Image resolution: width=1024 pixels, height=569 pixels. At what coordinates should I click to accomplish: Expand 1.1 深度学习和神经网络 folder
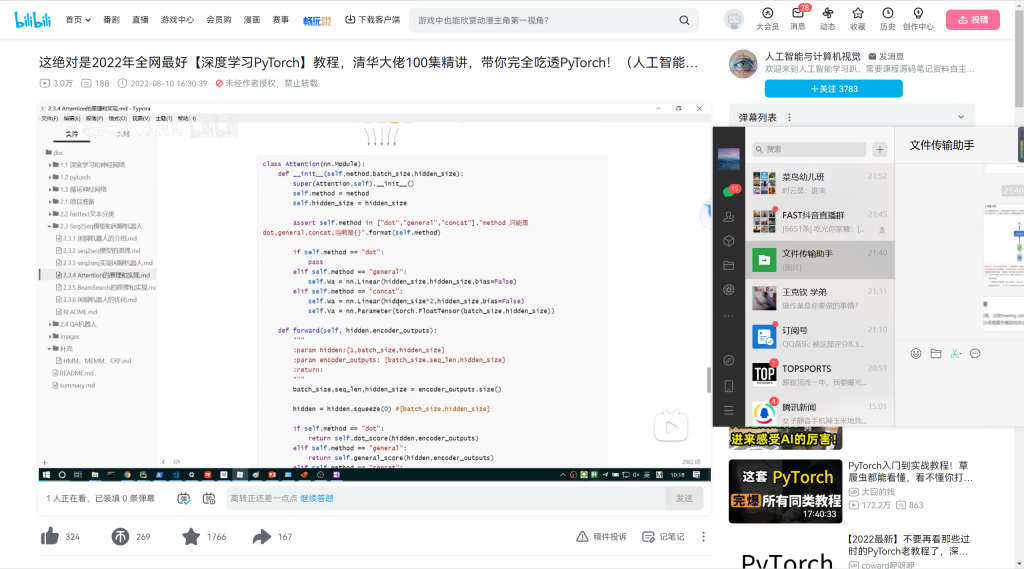50,165
